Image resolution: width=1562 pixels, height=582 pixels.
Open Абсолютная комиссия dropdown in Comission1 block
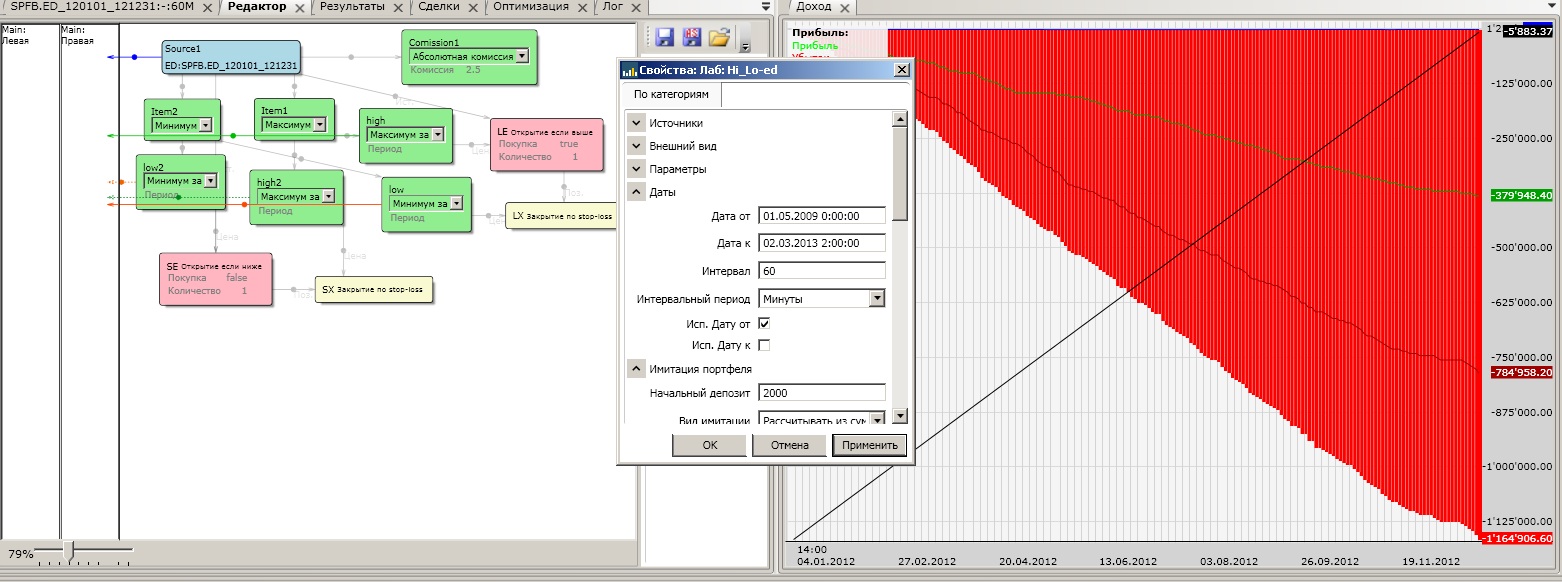[x=522, y=57]
